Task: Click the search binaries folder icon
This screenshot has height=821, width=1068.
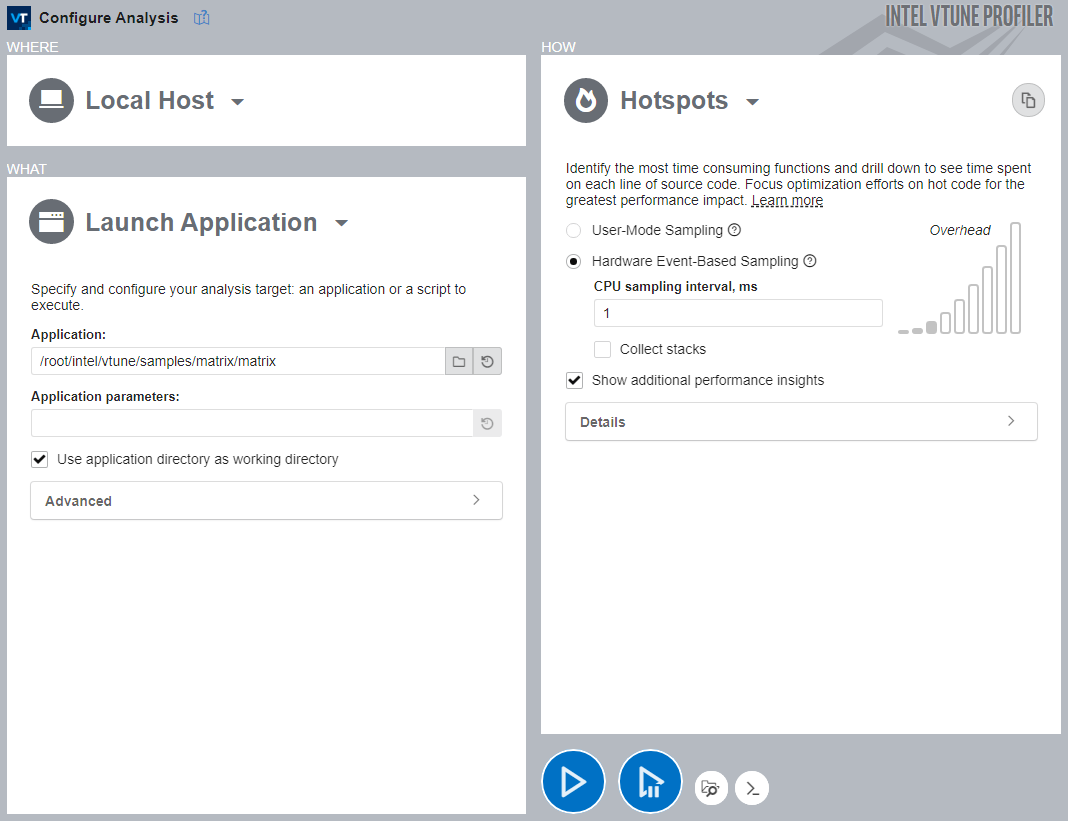Action: [711, 788]
